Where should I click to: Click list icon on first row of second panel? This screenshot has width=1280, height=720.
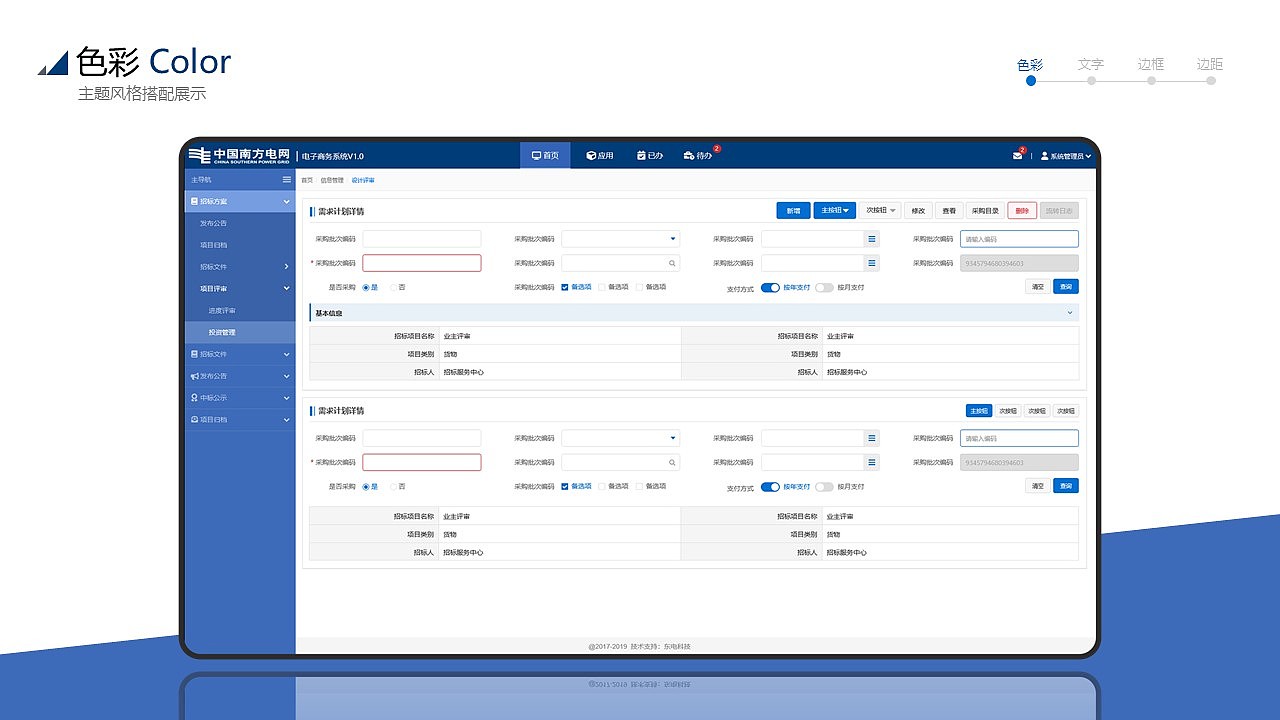point(872,438)
